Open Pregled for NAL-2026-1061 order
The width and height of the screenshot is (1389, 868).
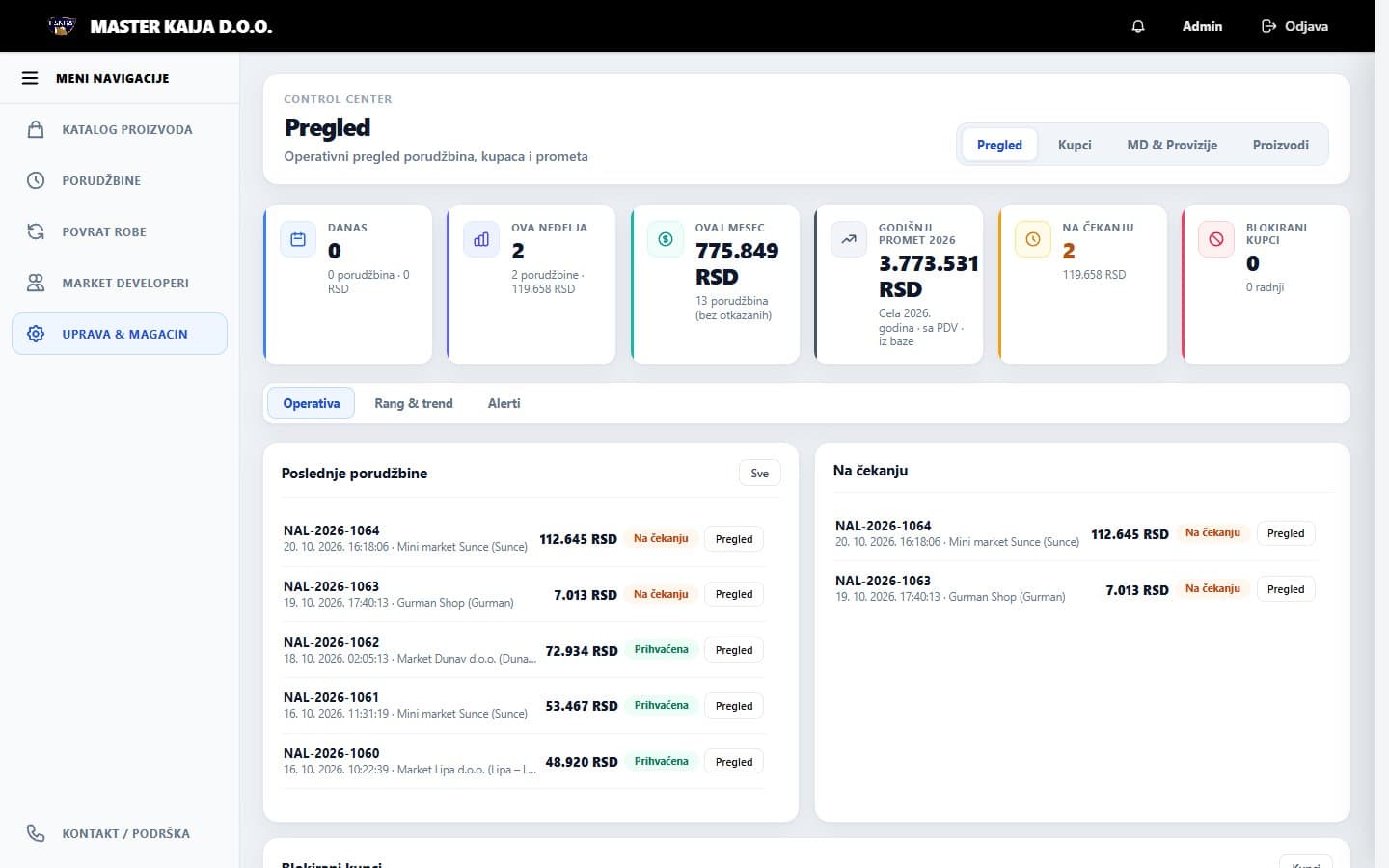(734, 706)
